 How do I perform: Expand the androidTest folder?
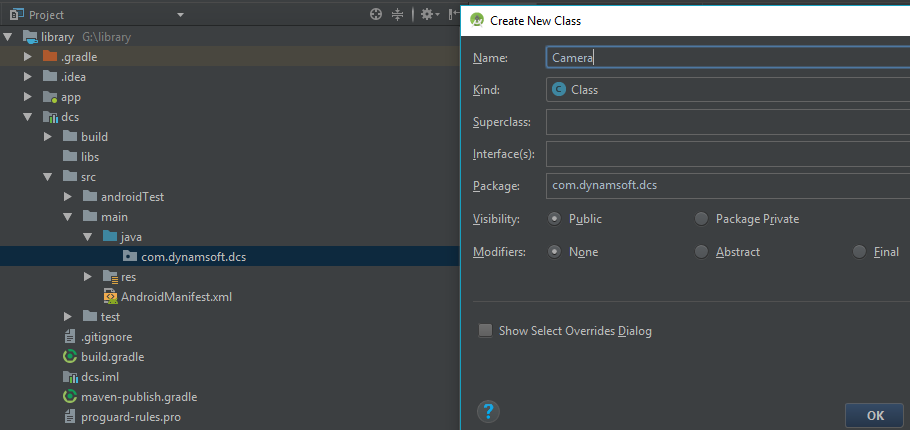pyautogui.click(x=68, y=197)
